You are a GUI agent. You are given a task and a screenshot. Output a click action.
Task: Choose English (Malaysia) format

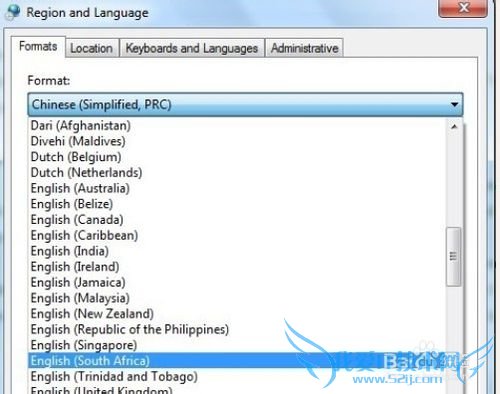(237, 298)
